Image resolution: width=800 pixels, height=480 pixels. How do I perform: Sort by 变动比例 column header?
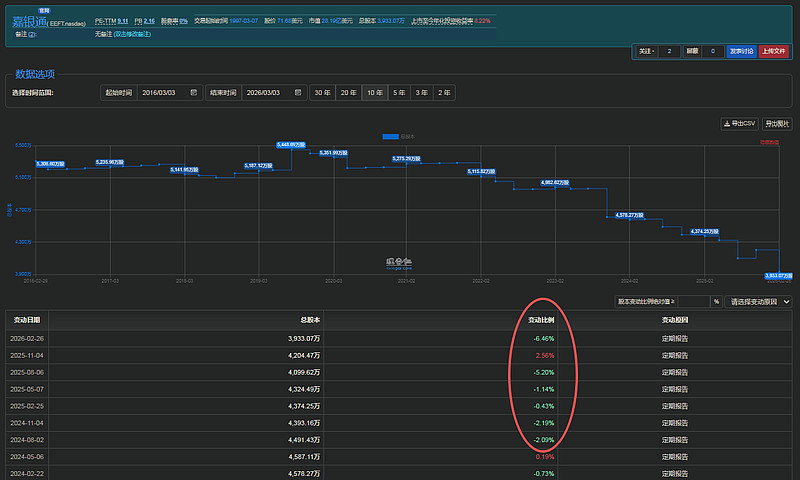pos(543,320)
